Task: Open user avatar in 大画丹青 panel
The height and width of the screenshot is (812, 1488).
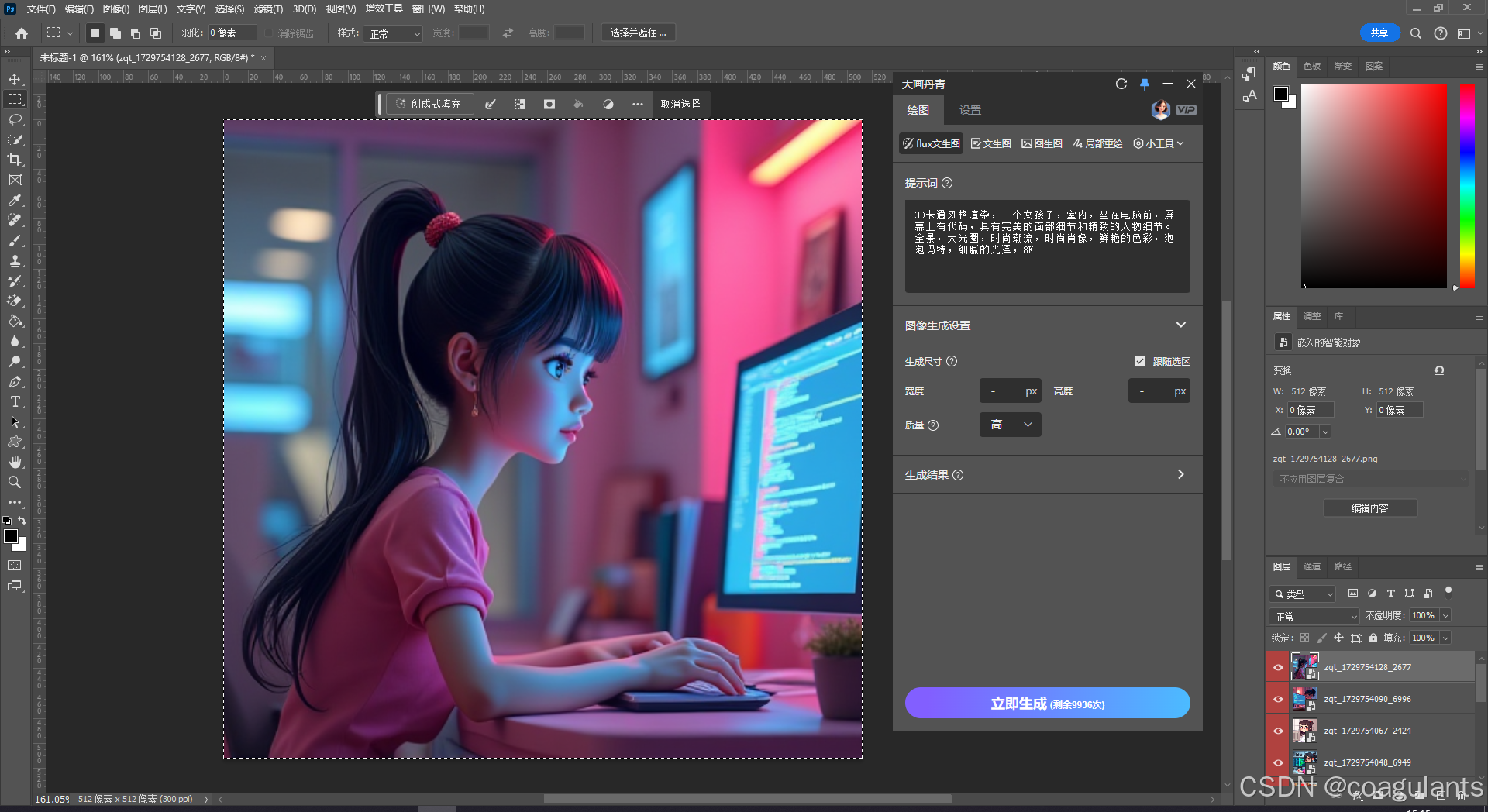Action: [x=1160, y=110]
